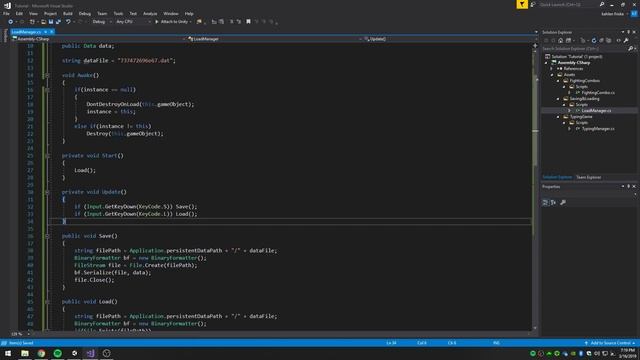Open the editor zoom percentage dropdown
Screen dimensions: 640x360
point(20,334)
